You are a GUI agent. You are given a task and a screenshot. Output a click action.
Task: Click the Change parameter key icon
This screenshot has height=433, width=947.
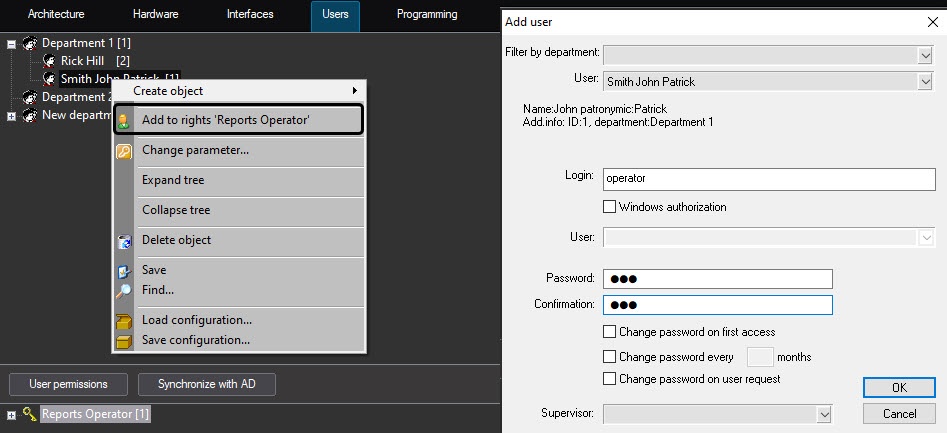(x=124, y=151)
